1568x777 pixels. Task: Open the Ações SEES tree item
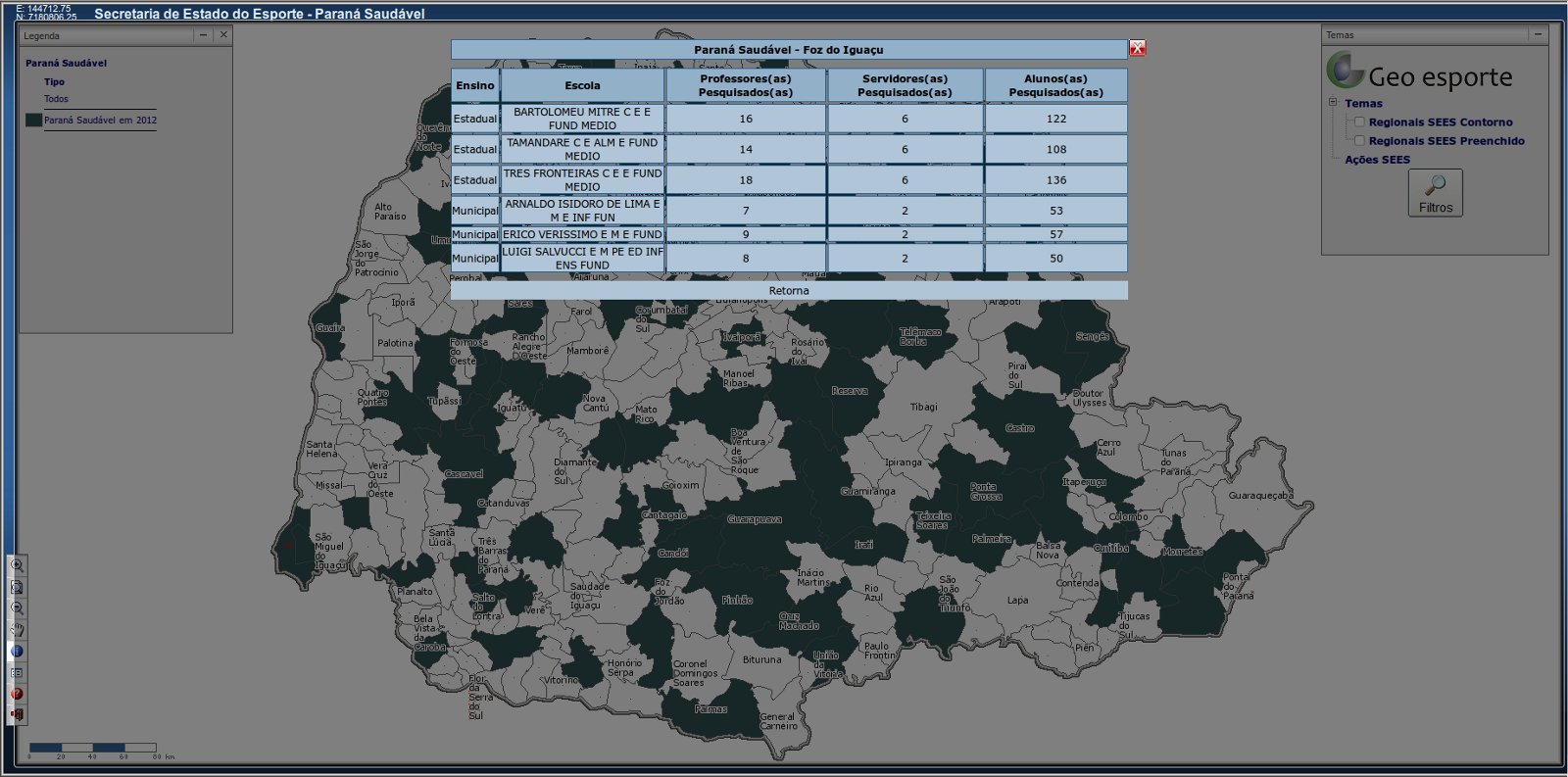pos(1377,160)
